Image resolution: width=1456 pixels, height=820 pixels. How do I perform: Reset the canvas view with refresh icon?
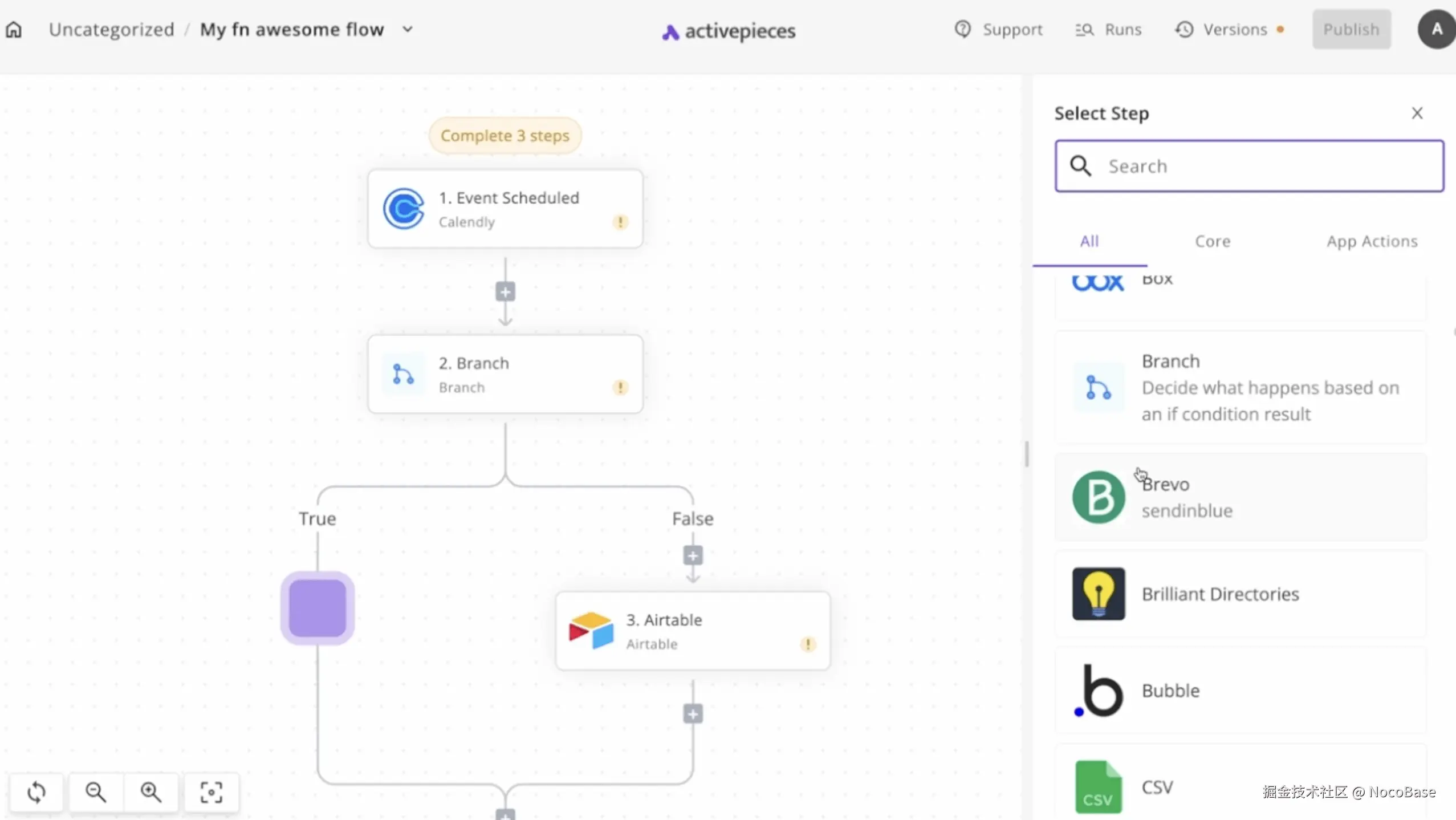[x=36, y=791]
